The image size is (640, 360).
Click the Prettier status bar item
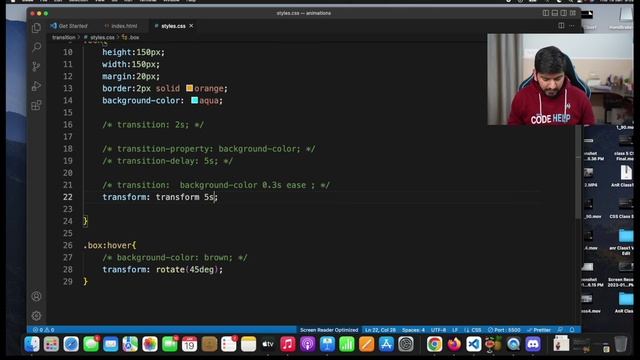pos(539,330)
